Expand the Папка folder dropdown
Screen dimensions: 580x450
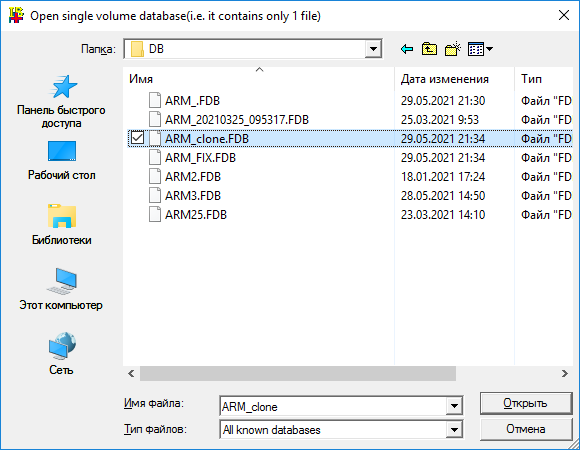tap(373, 49)
